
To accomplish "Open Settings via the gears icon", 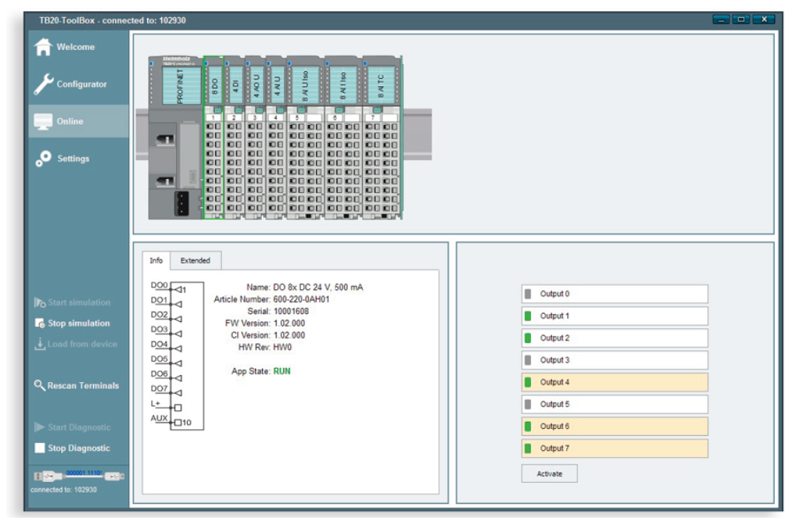I will [x=43, y=159].
